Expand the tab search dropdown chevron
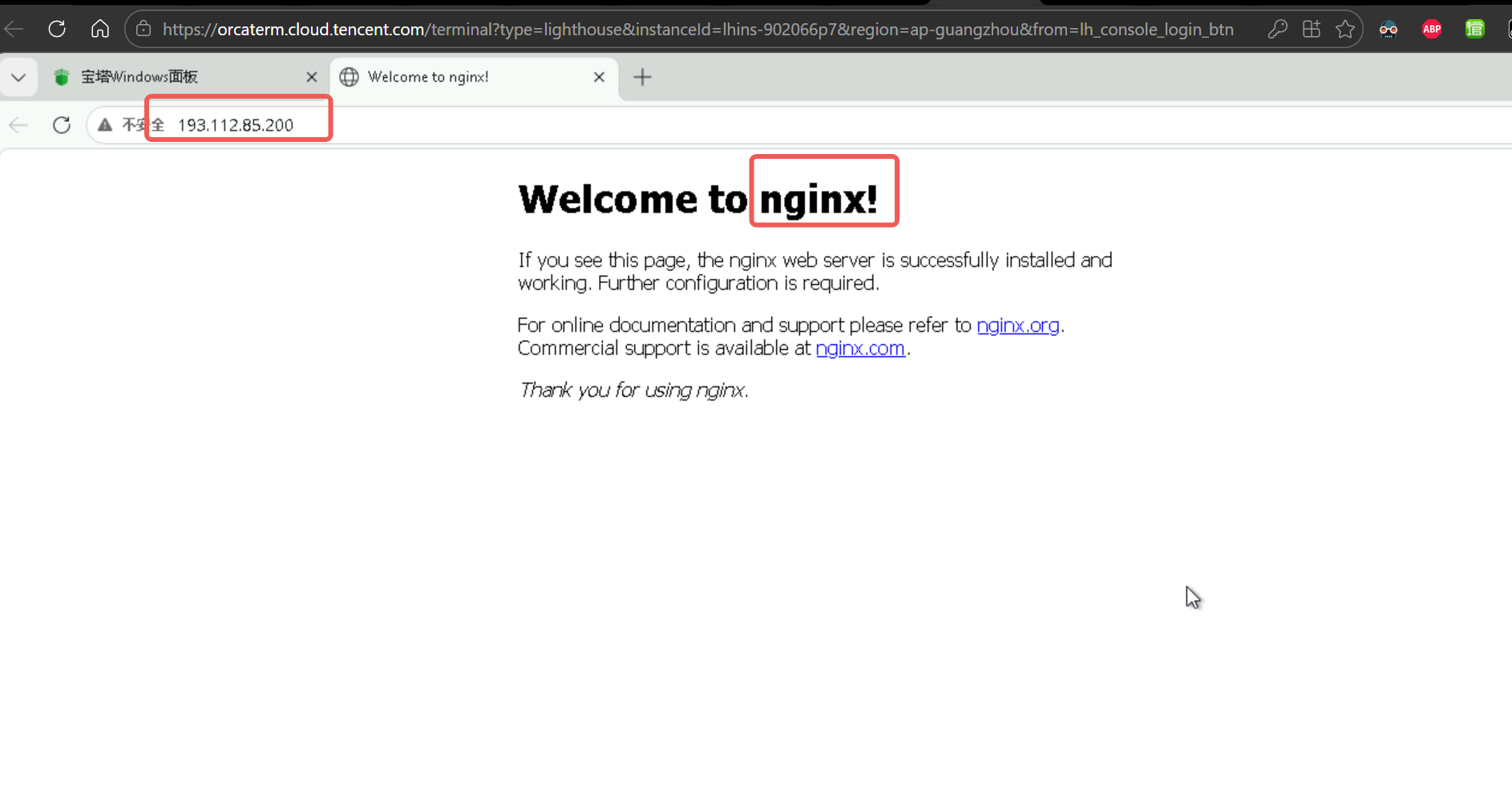 click(18, 77)
